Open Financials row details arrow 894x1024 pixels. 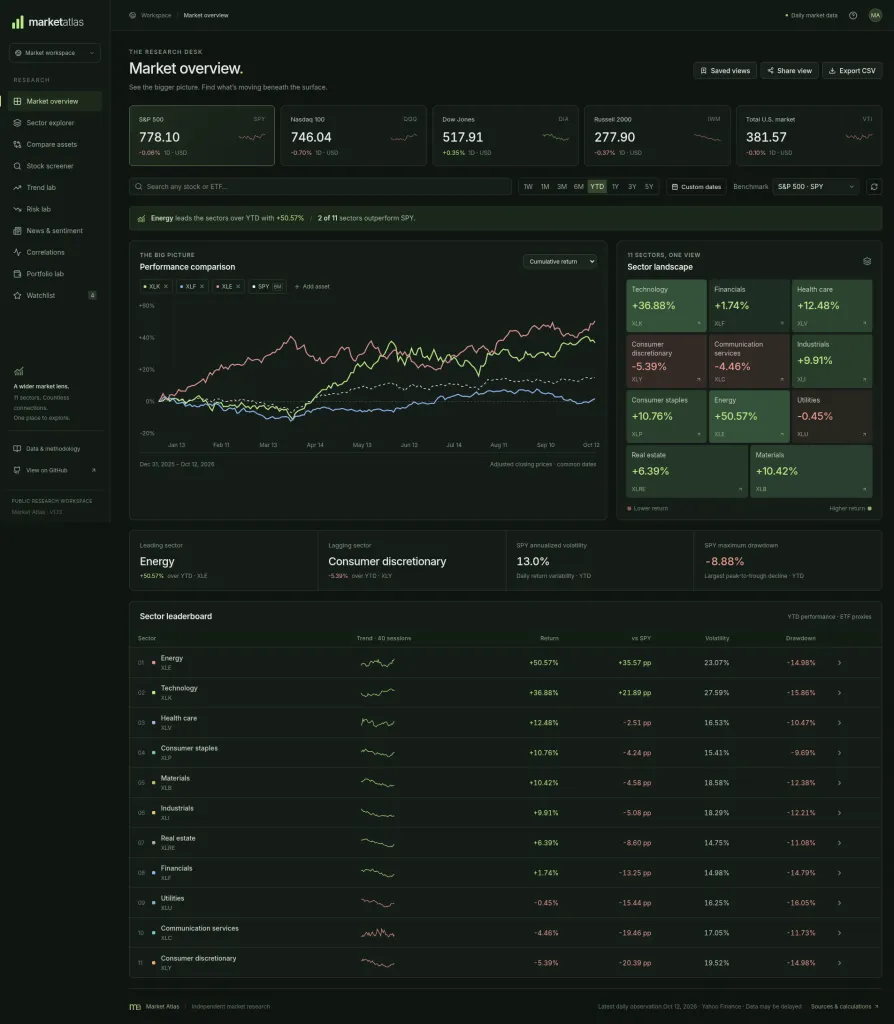[x=839, y=873]
